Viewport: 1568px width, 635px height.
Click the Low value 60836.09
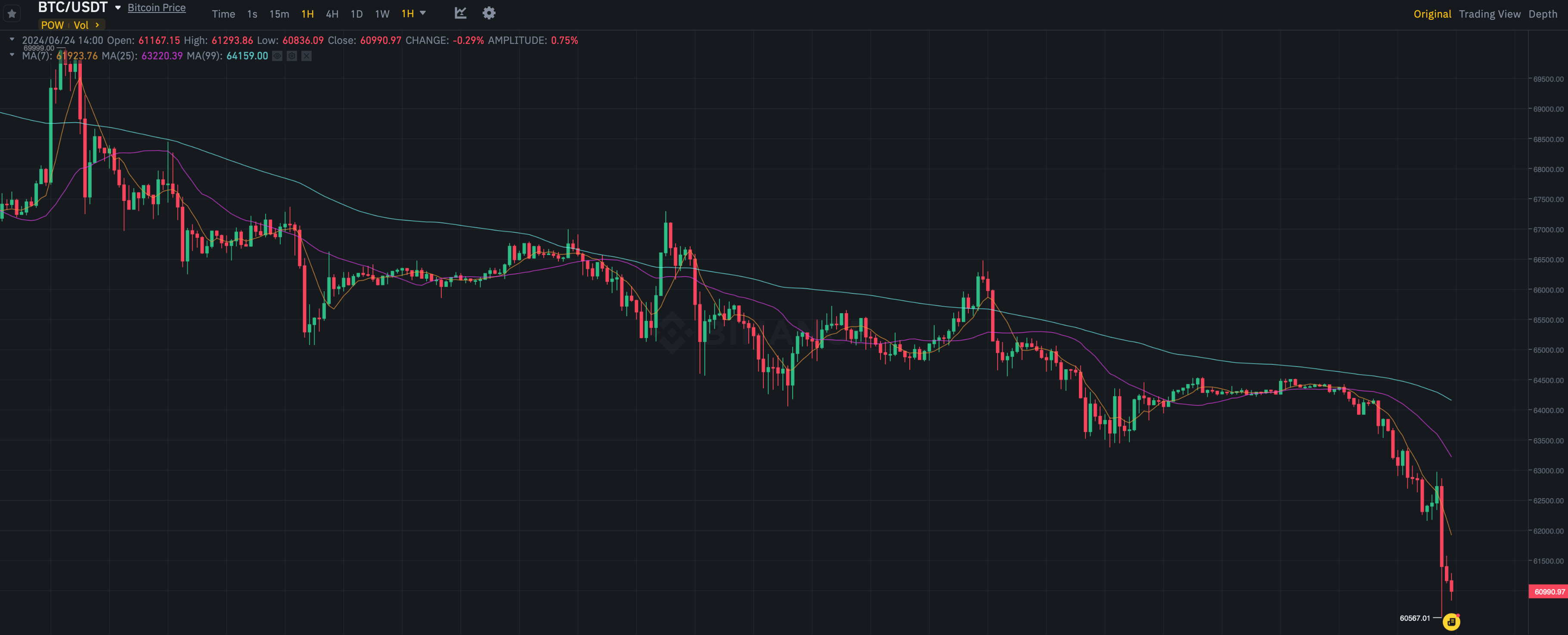pyautogui.click(x=303, y=40)
